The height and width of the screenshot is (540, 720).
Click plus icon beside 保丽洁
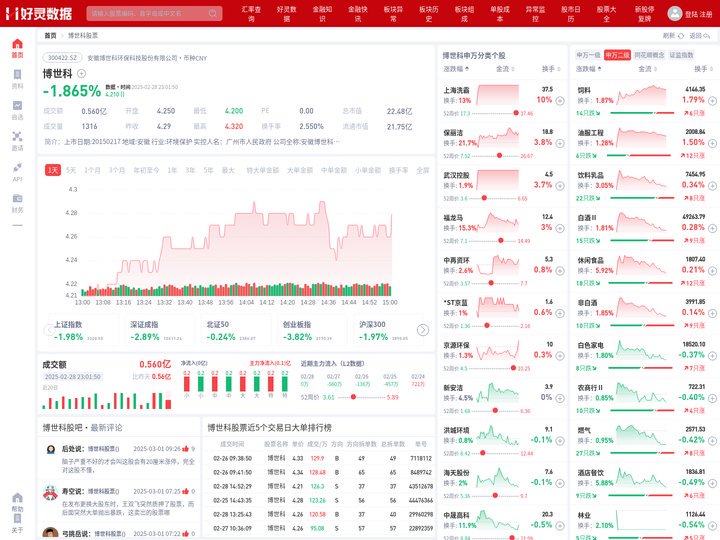click(x=560, y=143)
